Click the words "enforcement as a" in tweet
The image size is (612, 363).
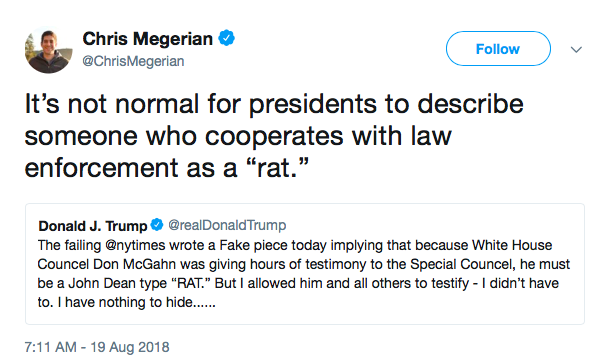click(x=131, y=167)
